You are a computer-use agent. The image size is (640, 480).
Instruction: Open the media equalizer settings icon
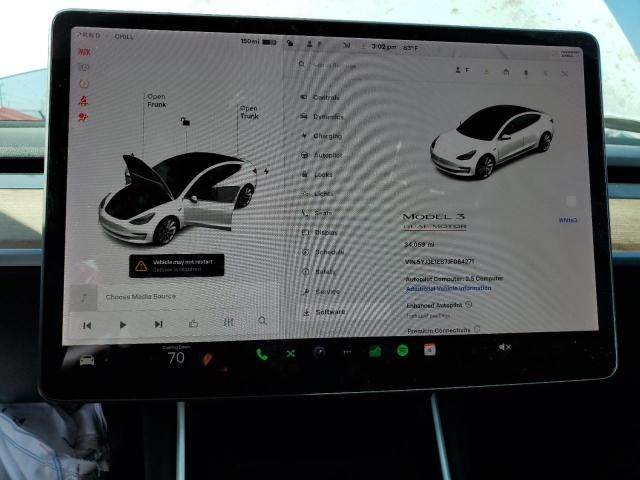(228, 323)
